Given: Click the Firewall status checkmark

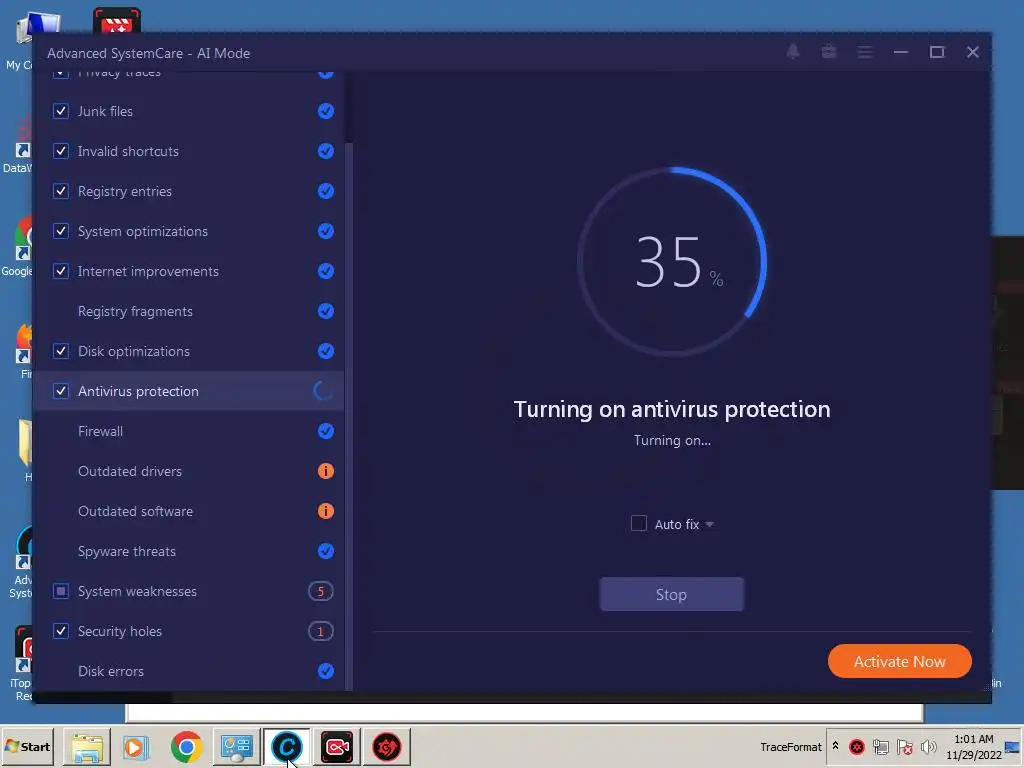Looking at the screenshot, I should [x=326, y=431].
